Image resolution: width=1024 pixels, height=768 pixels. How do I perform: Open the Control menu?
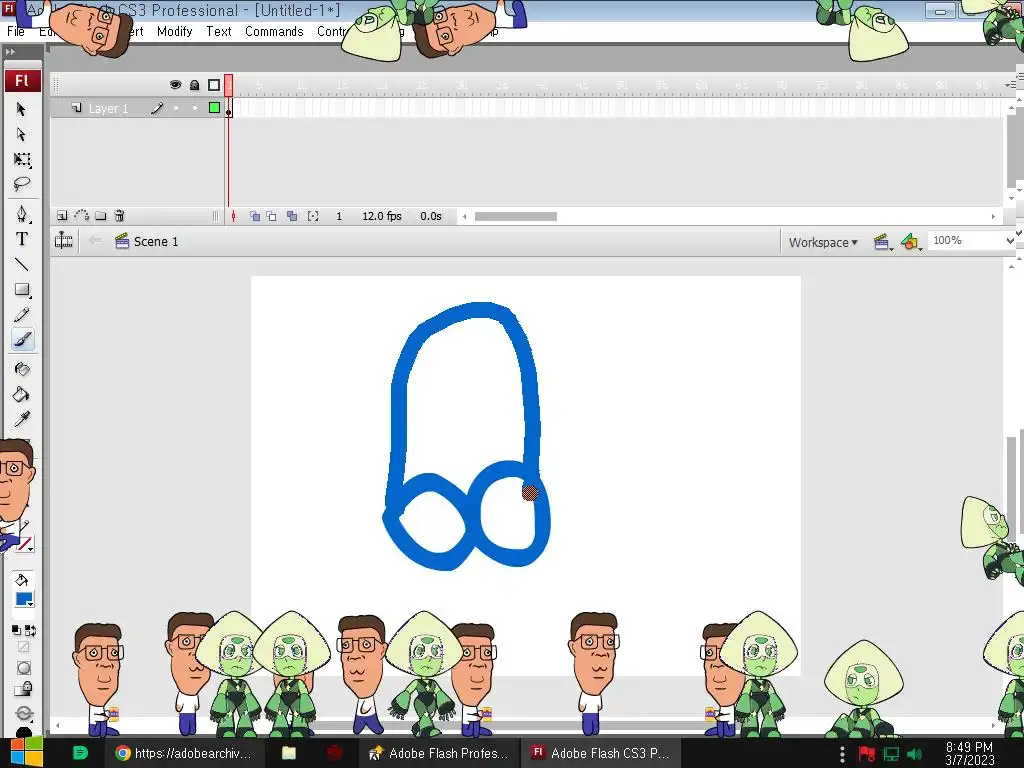332,31
